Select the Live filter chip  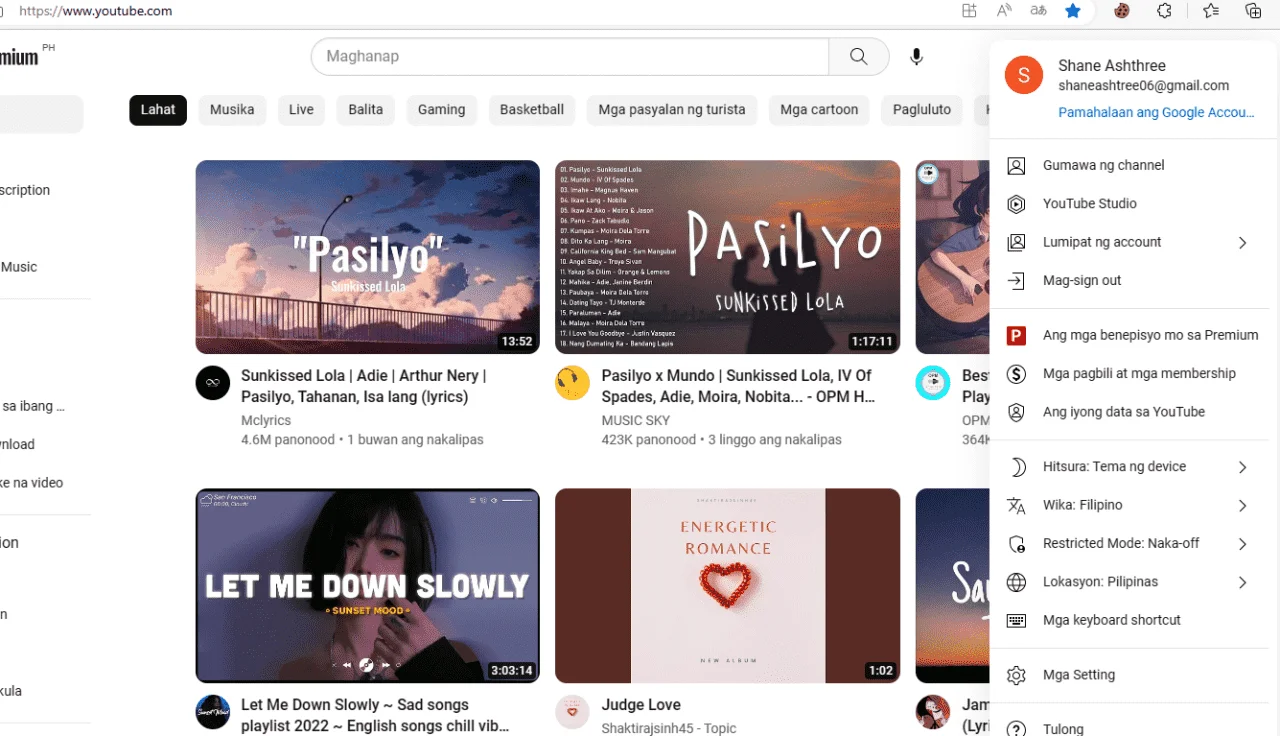(301, 110)
